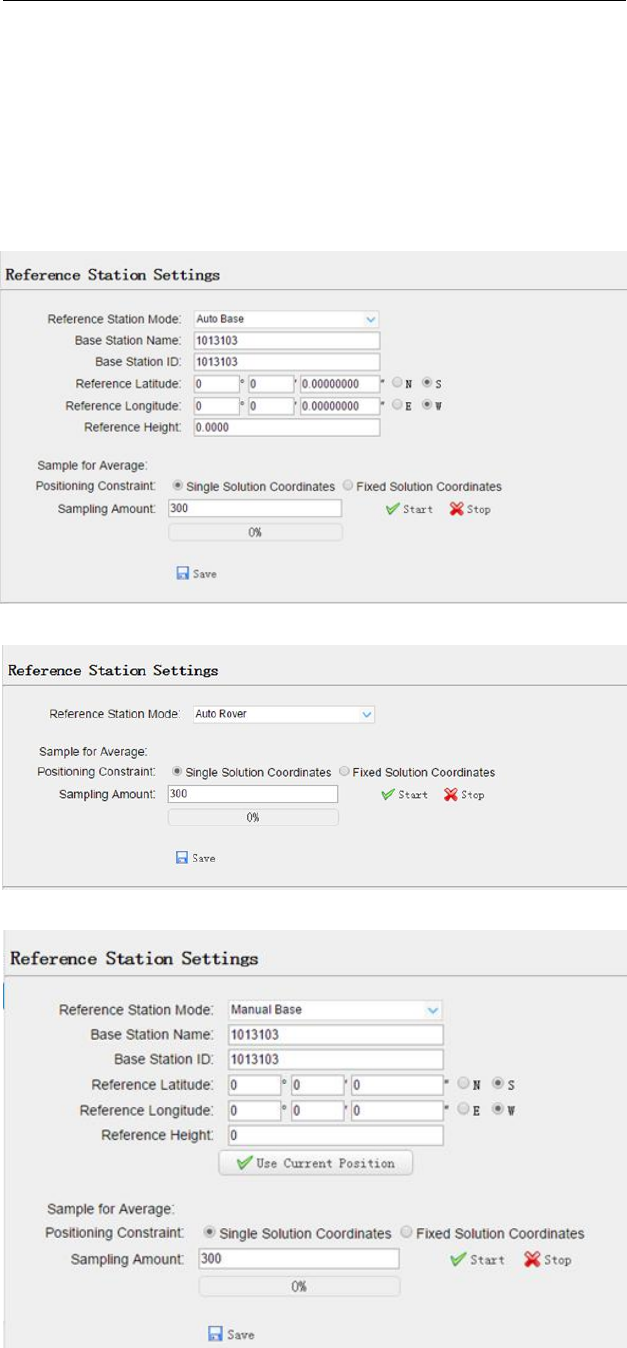Click the Save disk icon in Manual Base panel
627x1348 pixels.
[214, 1334]
